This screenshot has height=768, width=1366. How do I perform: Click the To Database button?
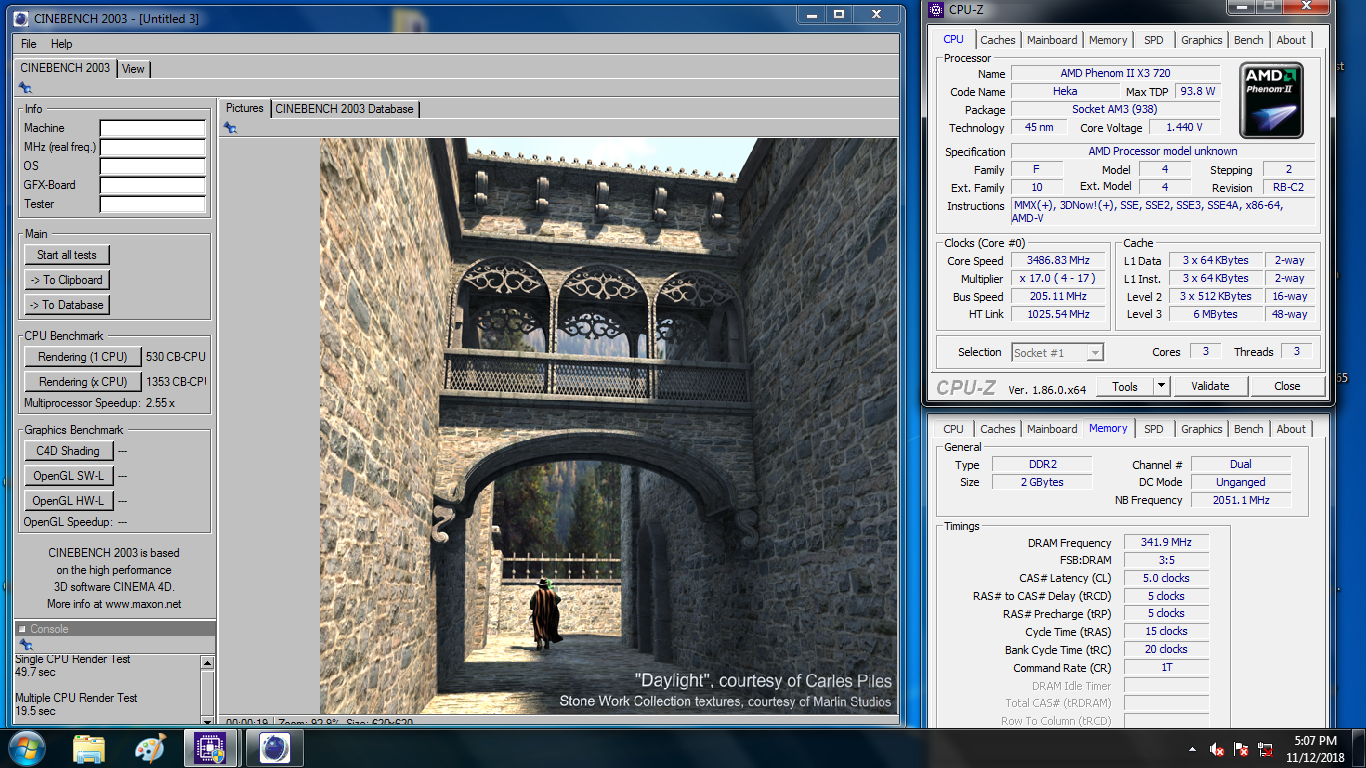(x=66, y=305)
